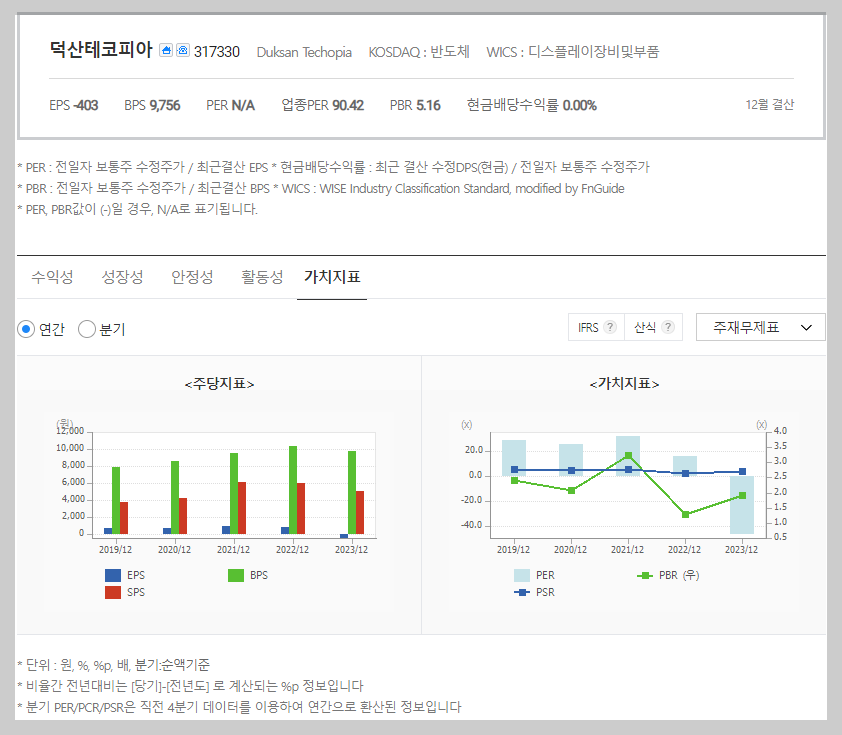842x735 pixels.
Task: Click the 2019/12 blue EPS bar
Action: tap(108, 531)
